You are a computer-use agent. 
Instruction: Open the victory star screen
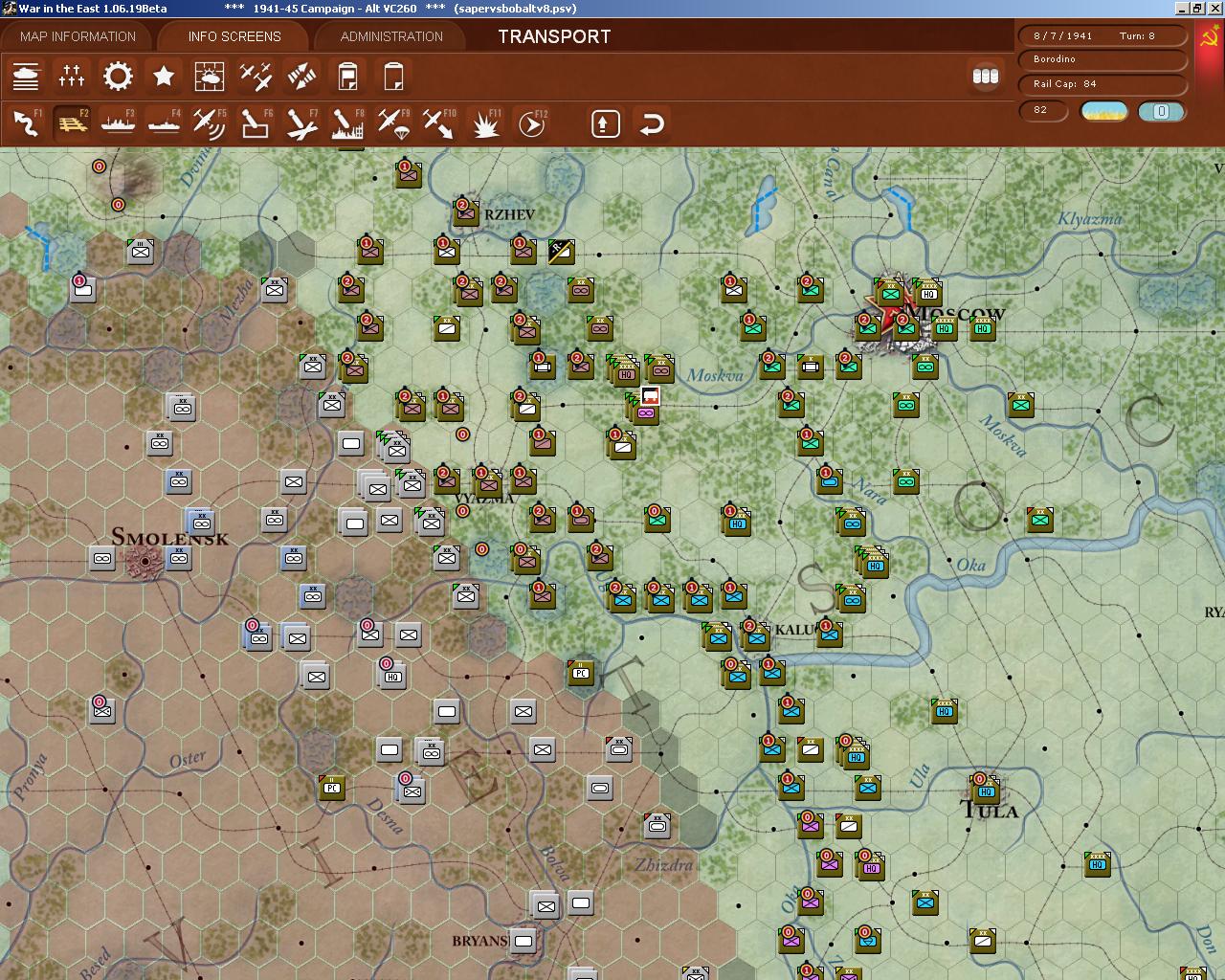pos(164,76)
